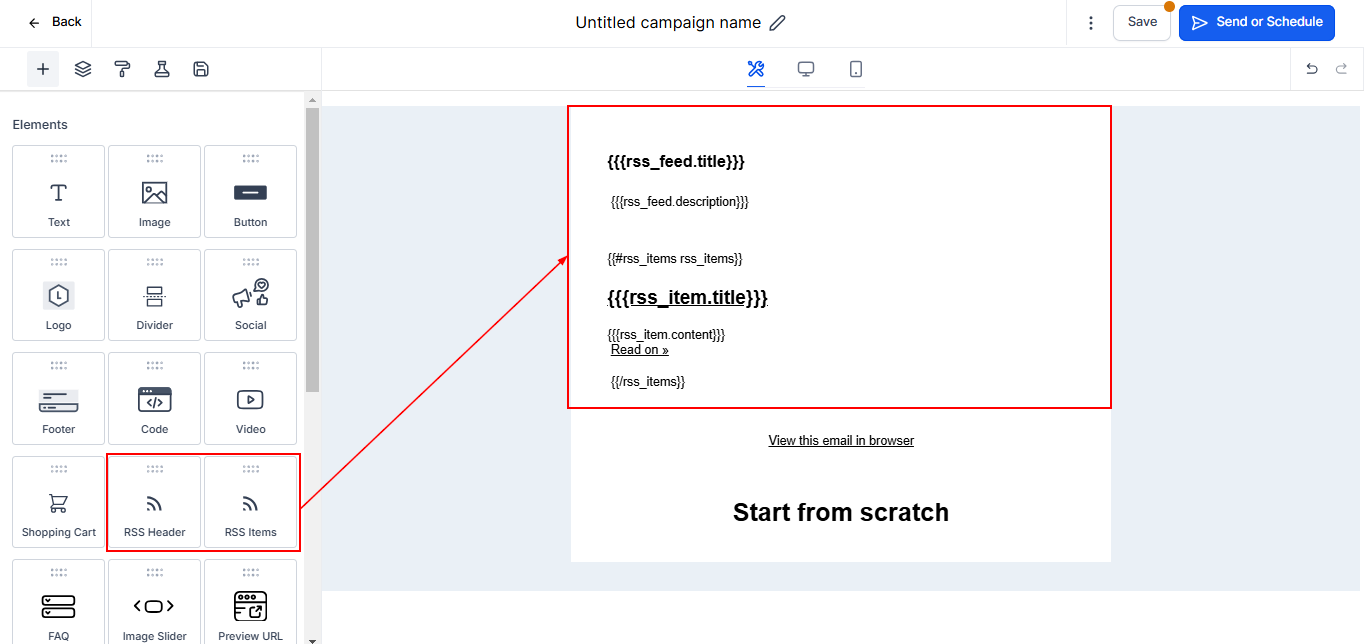Viewport: 1364px width, 644px height.
Task: Select the Footer element
Action: tap(59, 398)
